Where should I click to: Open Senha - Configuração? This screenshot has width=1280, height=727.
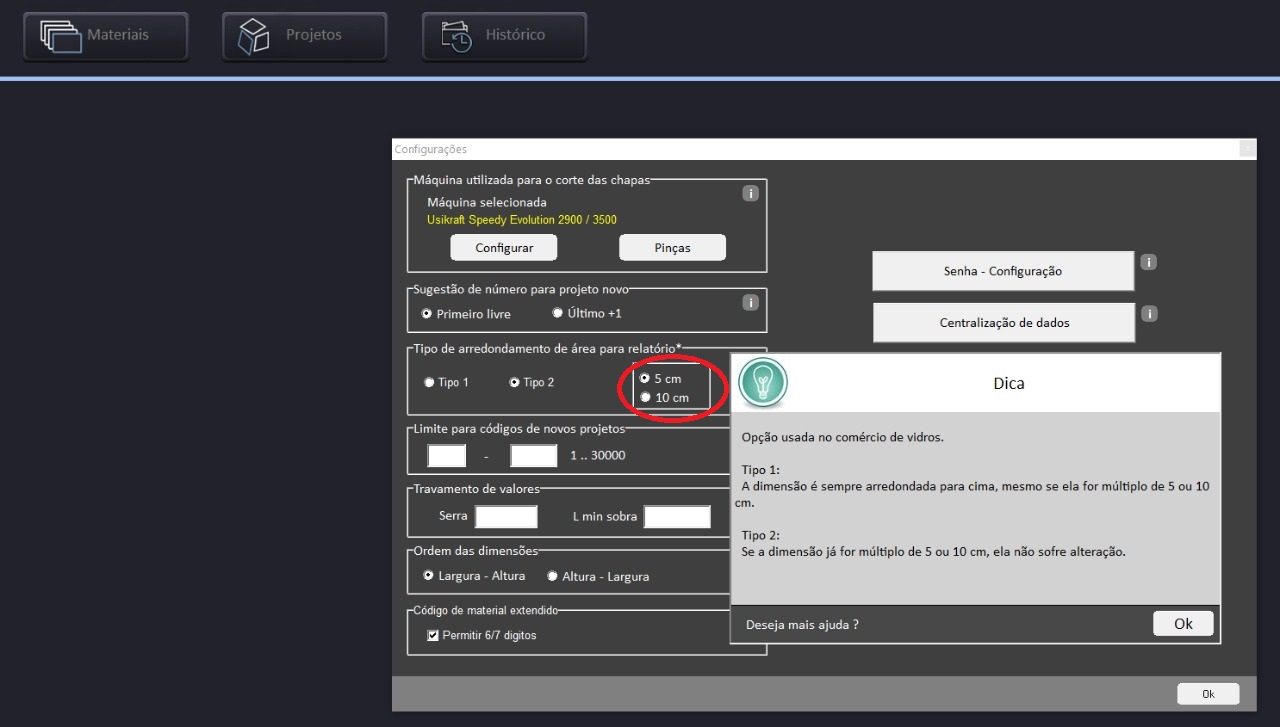pyautogui.click(x=1003, y=271)
